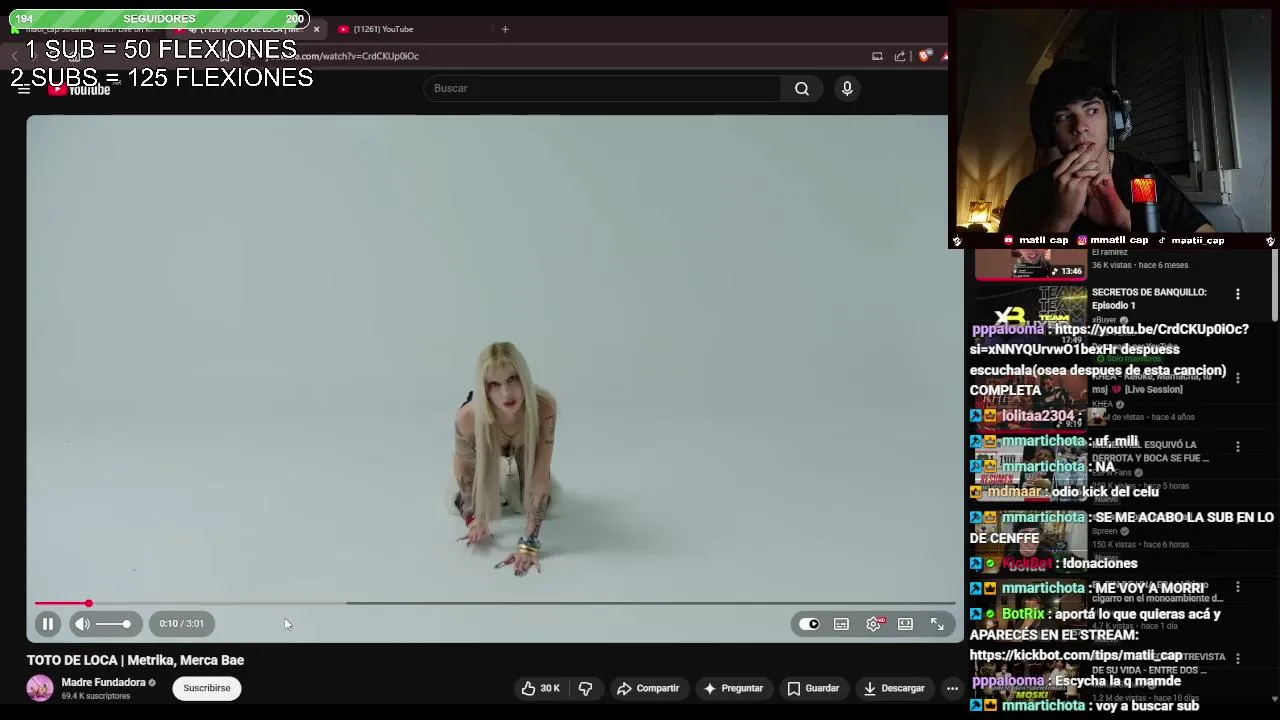Click the red video progress bar

[x=60, y=603]
